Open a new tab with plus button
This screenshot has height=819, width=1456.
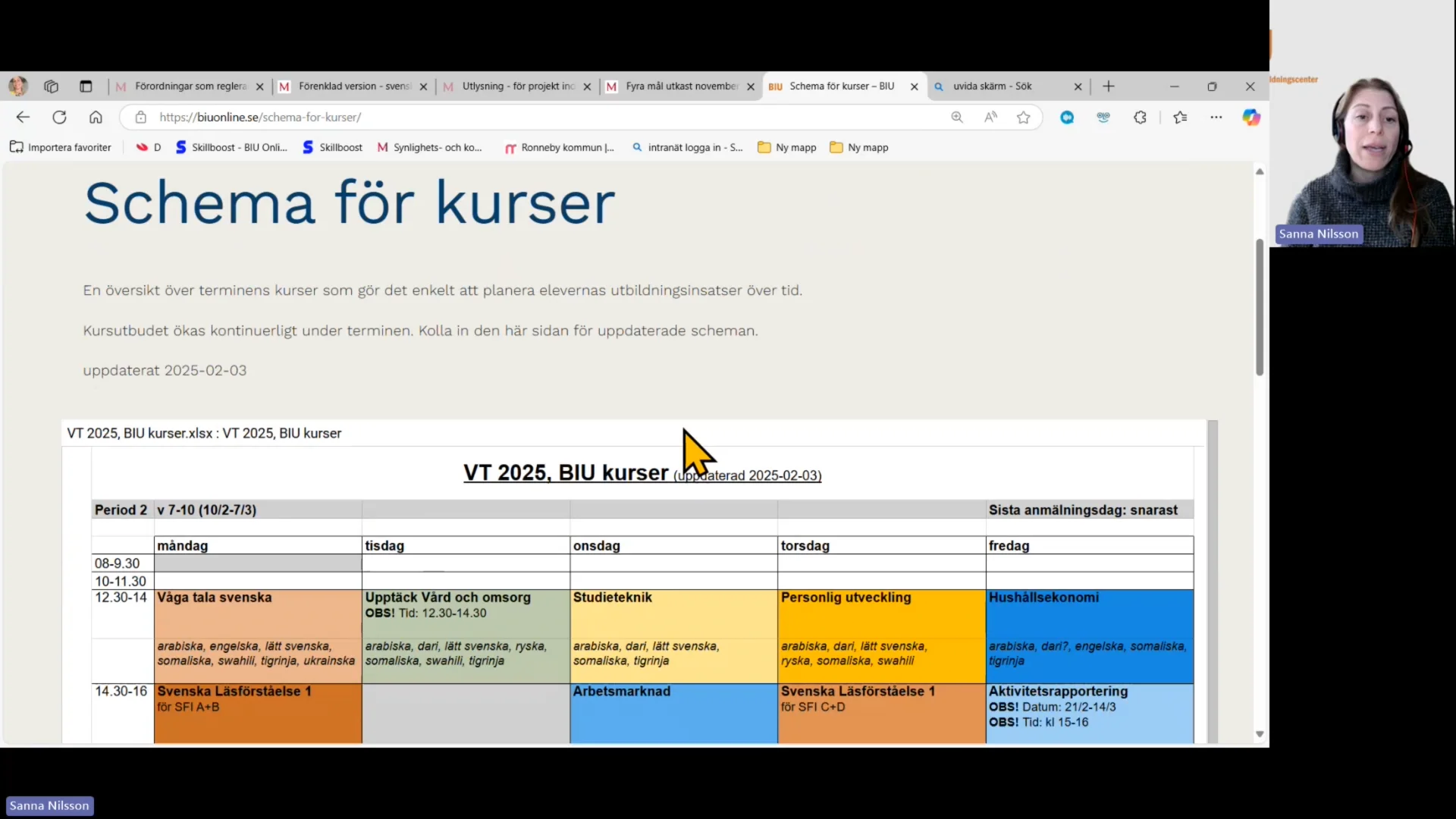click(1109, 86)
